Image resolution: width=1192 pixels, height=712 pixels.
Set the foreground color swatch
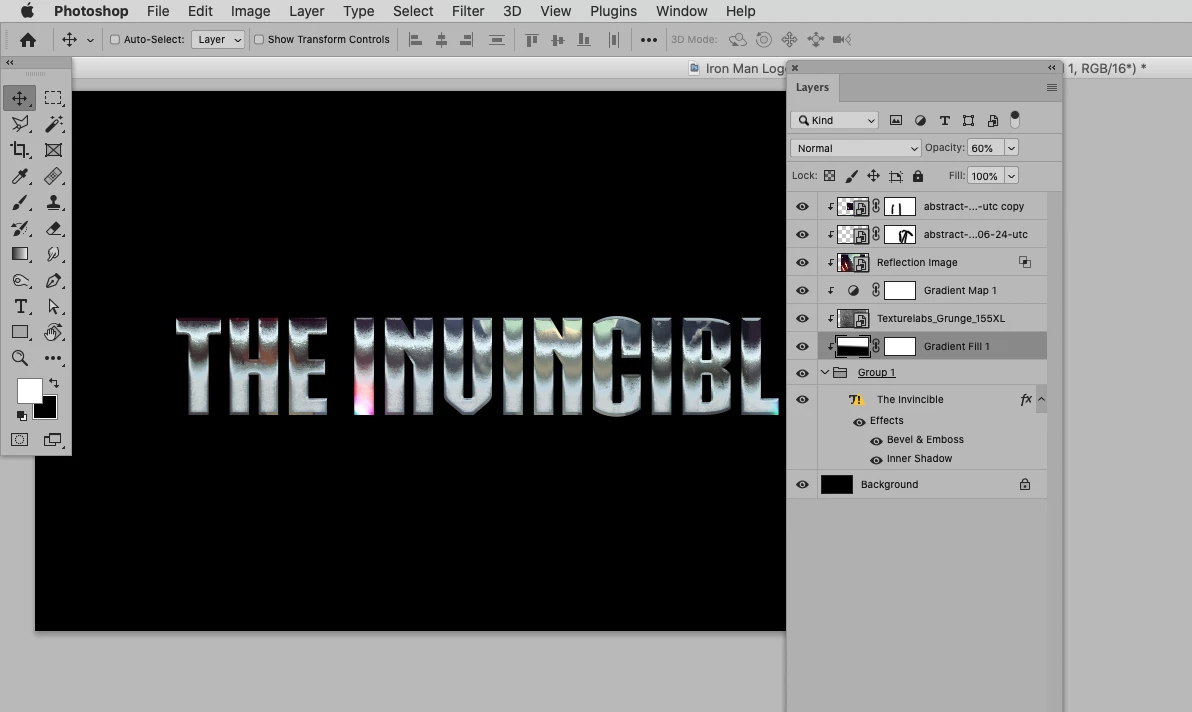point(30,391)
